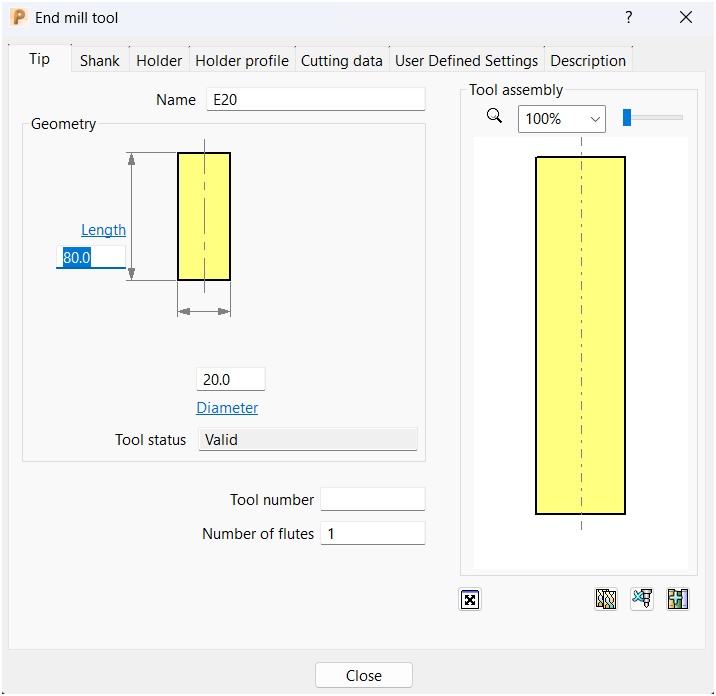Viewport: 716px width, 696px height.
Task: Click the add tool to database icon
Action: (x=678, y=599)
